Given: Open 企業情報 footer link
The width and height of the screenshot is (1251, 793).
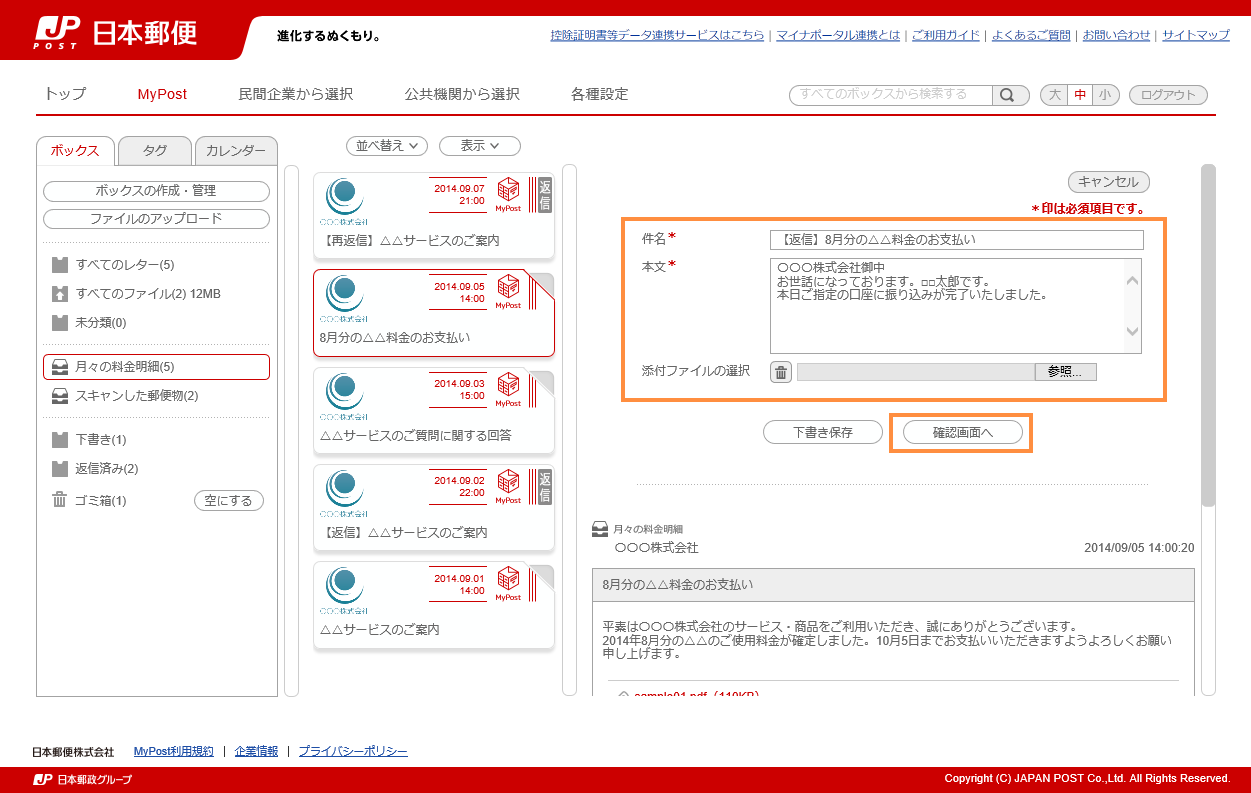Looking at the screenshot, I should tap(256, 751).
